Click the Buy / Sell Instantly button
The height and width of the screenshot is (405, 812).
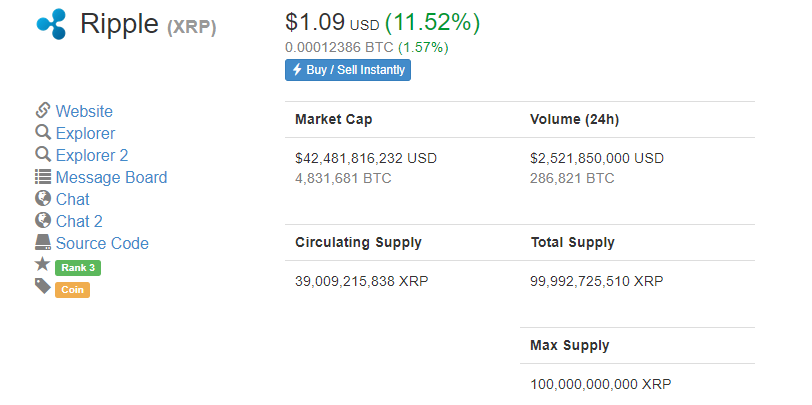(x=348, y=70)
